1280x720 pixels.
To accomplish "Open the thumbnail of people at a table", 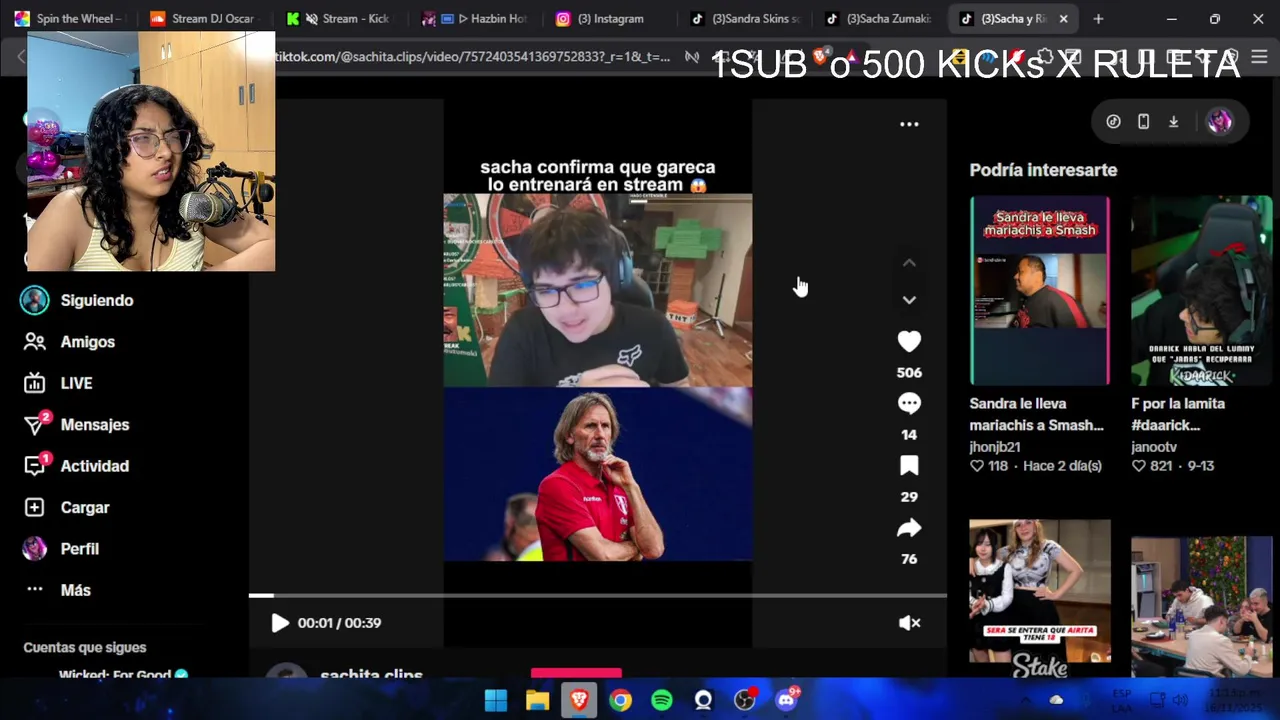I will click(x=1201, y=606).
